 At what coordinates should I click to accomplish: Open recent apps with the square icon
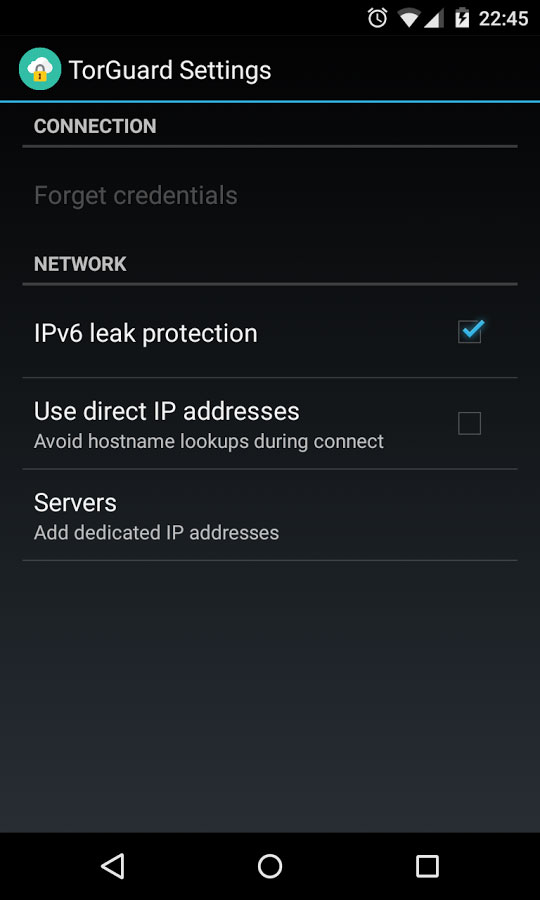click(x=427, y=866)
